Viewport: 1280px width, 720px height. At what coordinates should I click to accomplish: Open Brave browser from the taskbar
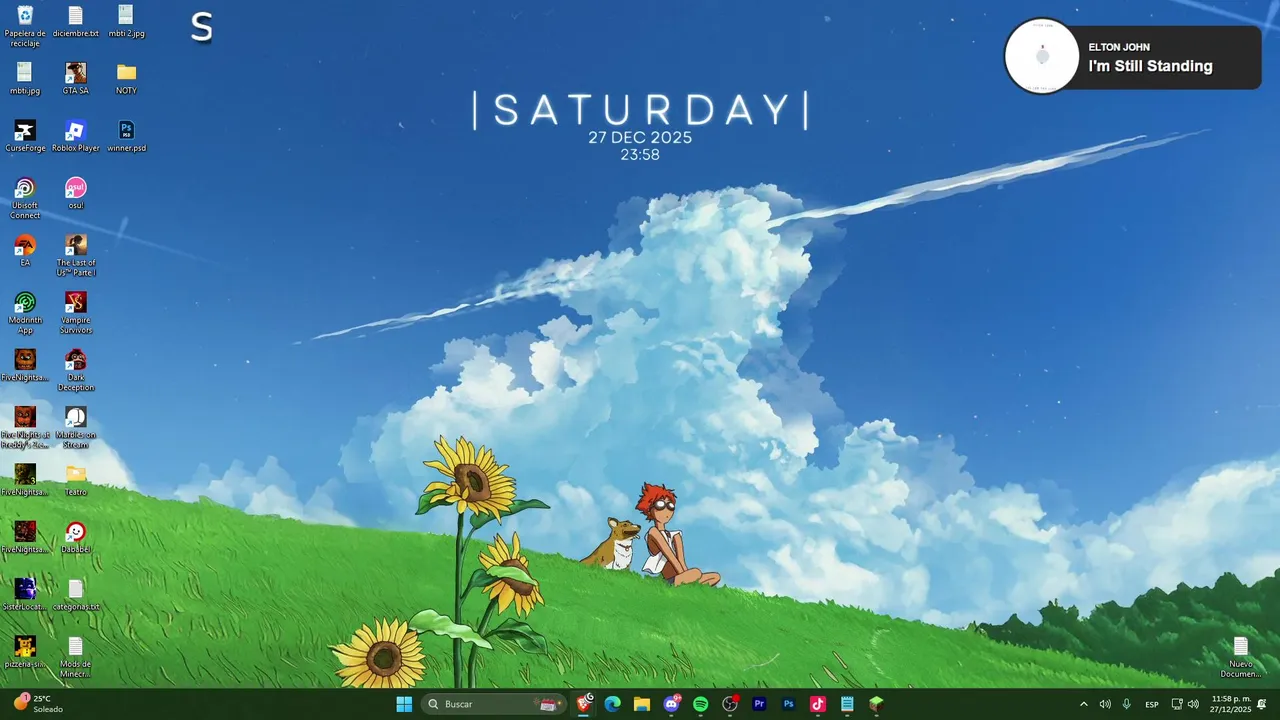(584, 704)
